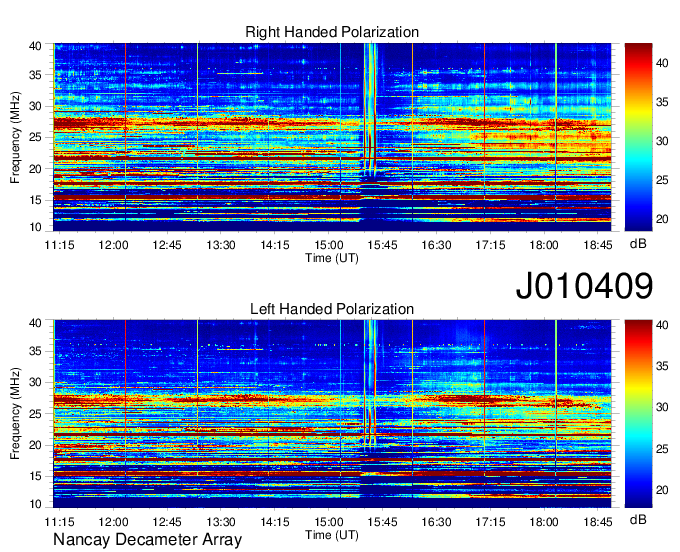This screenshot has width=680, height=552.
Task: Click the 20 value on top colorbar scale
Action: pyautogui.click(x=662, y=219)
